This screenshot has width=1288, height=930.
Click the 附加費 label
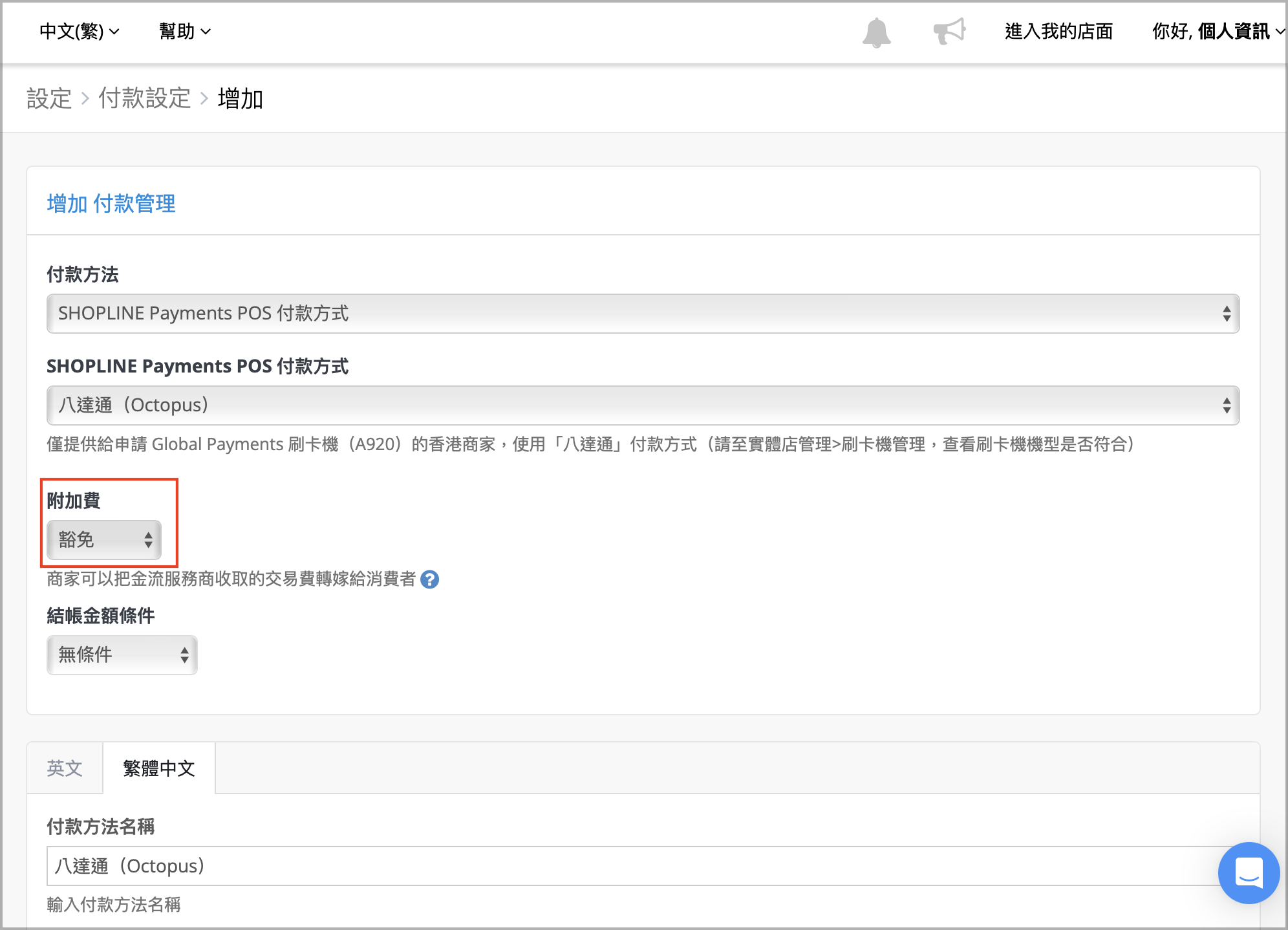tap(74, 501)
